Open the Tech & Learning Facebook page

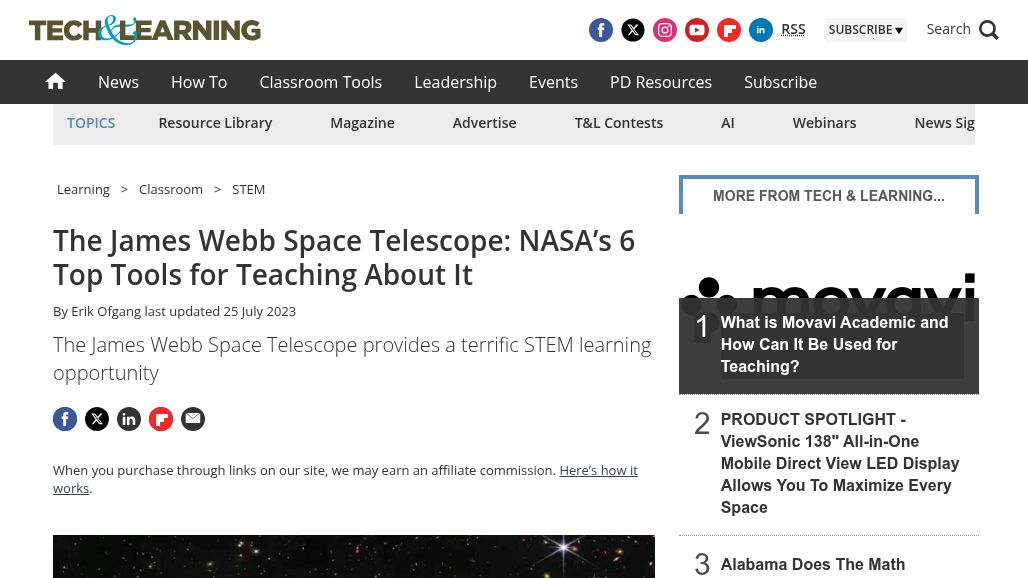(x=601, y=30)
